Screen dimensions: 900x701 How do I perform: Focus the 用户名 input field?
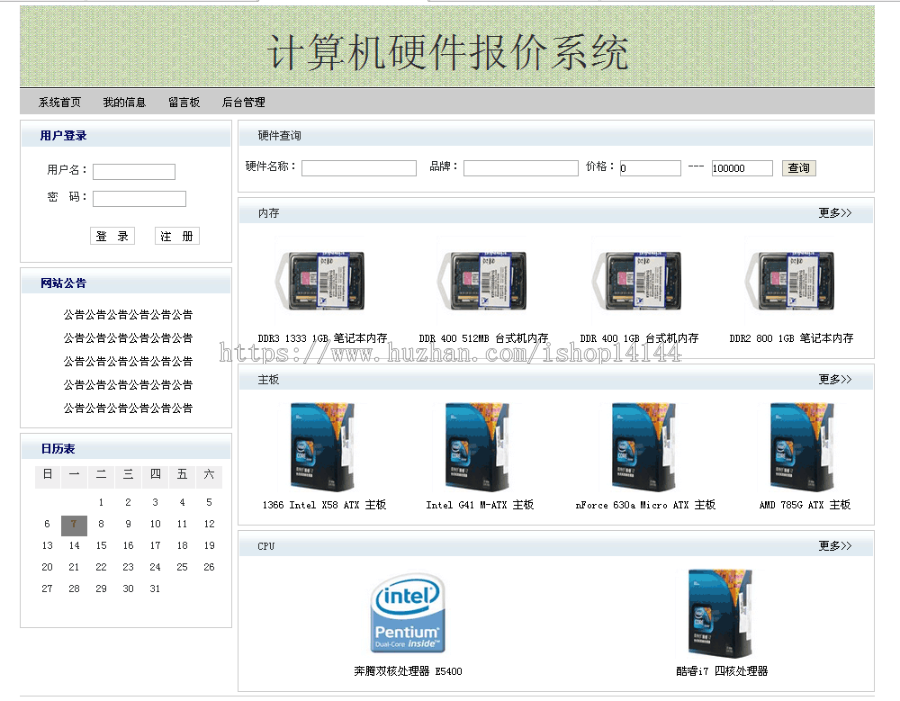coord(134,172)
